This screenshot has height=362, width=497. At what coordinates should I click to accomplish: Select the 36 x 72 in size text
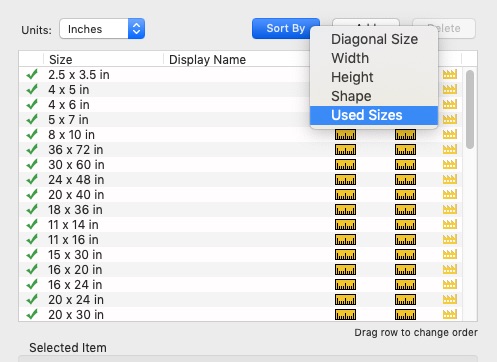point(76,150)
